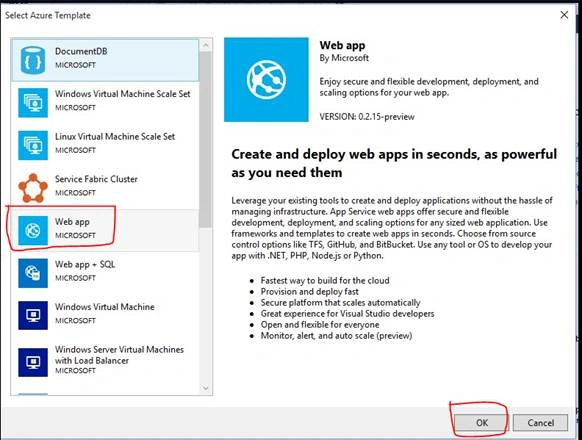This screenshot has height=440, width=582.
Task: Click the Select Azure Template title text
Action: (48, 16)
